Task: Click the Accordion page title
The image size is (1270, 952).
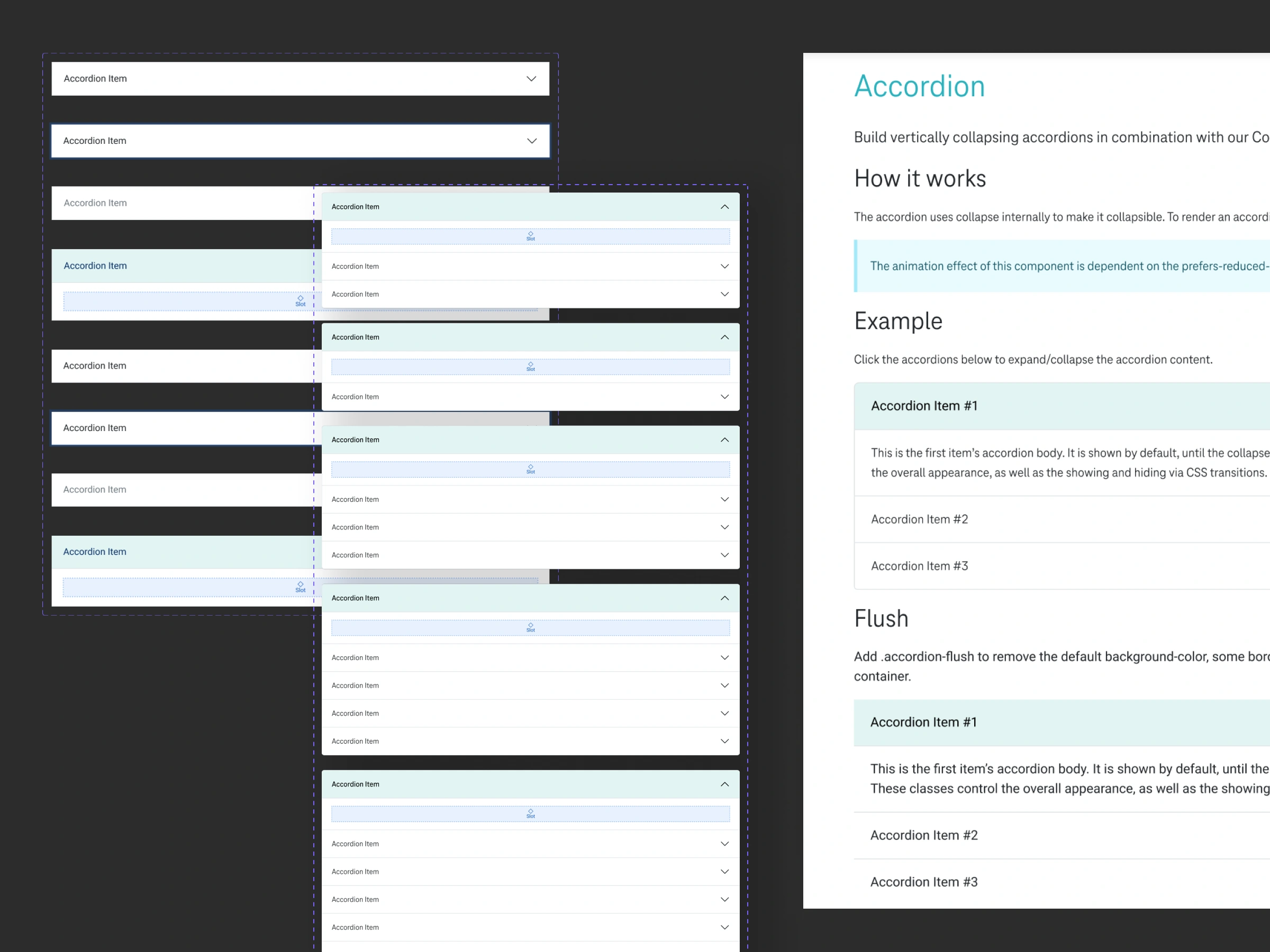Action: (919, 86)
